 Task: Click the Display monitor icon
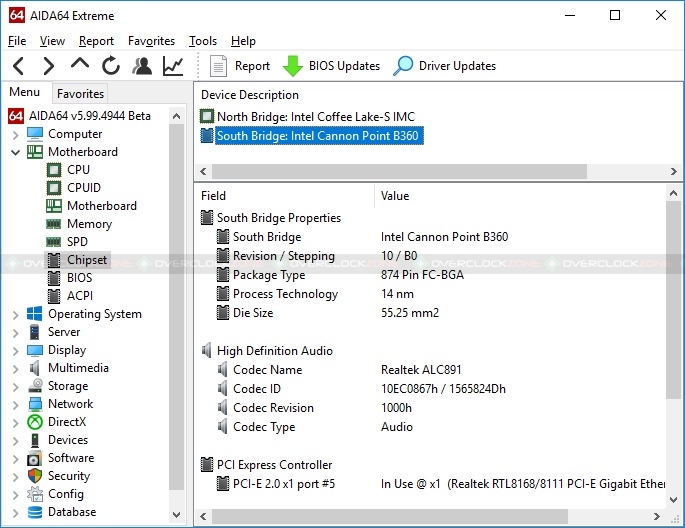[35, 350]
